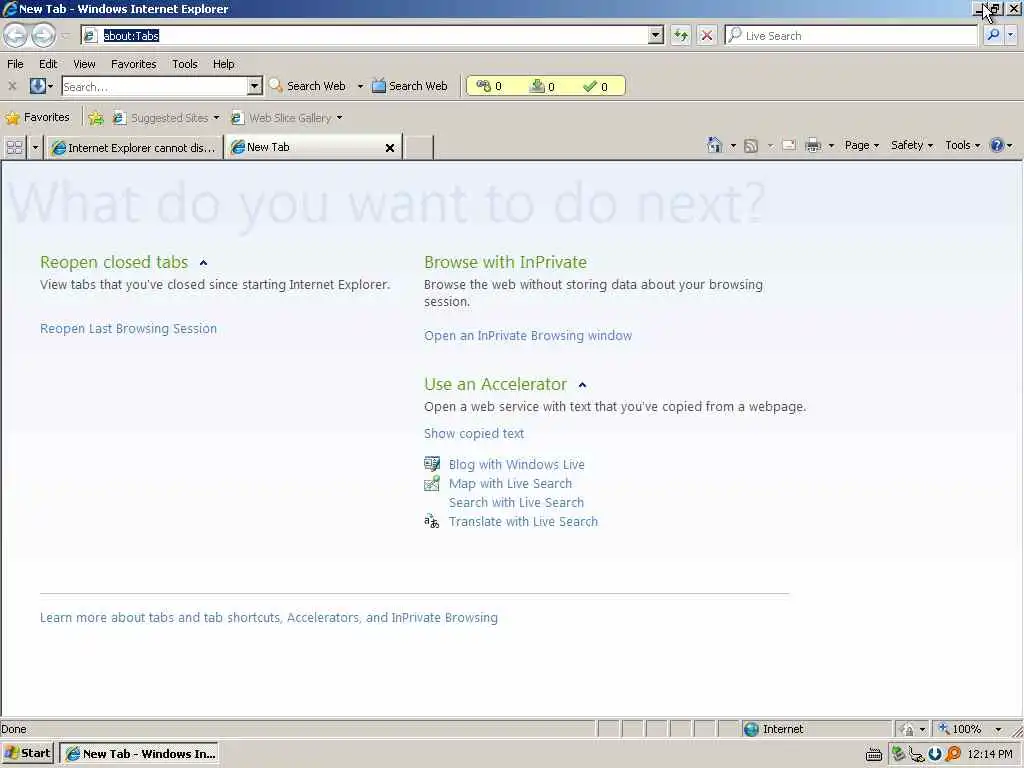The height and width of the screenshot is (768, 1024).
Task: Open the Favorites menu
Action: point(133,64)
